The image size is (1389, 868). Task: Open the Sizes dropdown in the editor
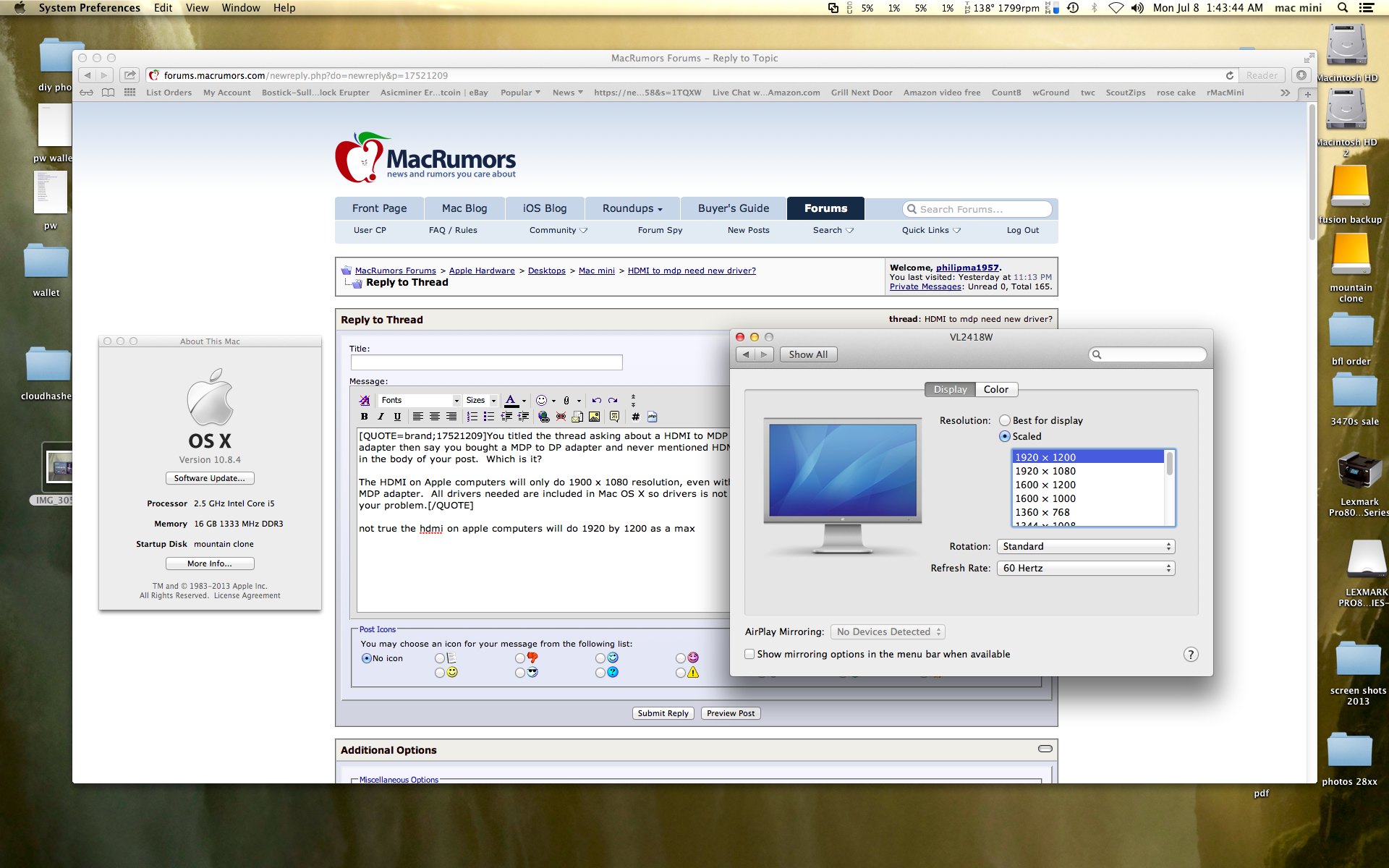pos(481,400)
